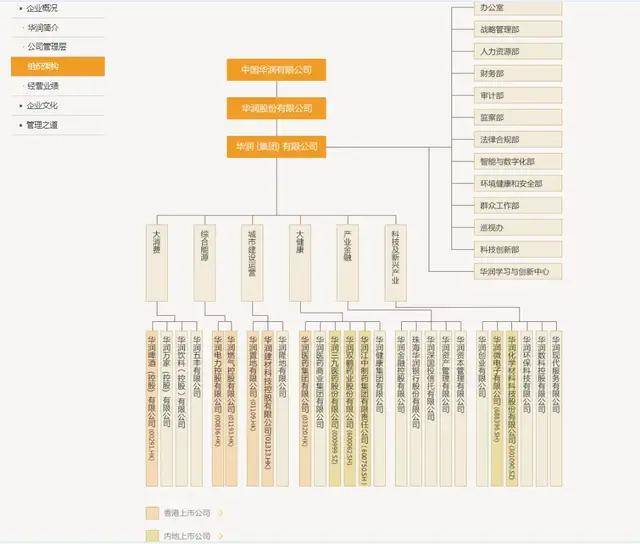640x544 pixels.
Task: Expand the 内地上市公司 chevron arrow
Action: pos(218,537)
